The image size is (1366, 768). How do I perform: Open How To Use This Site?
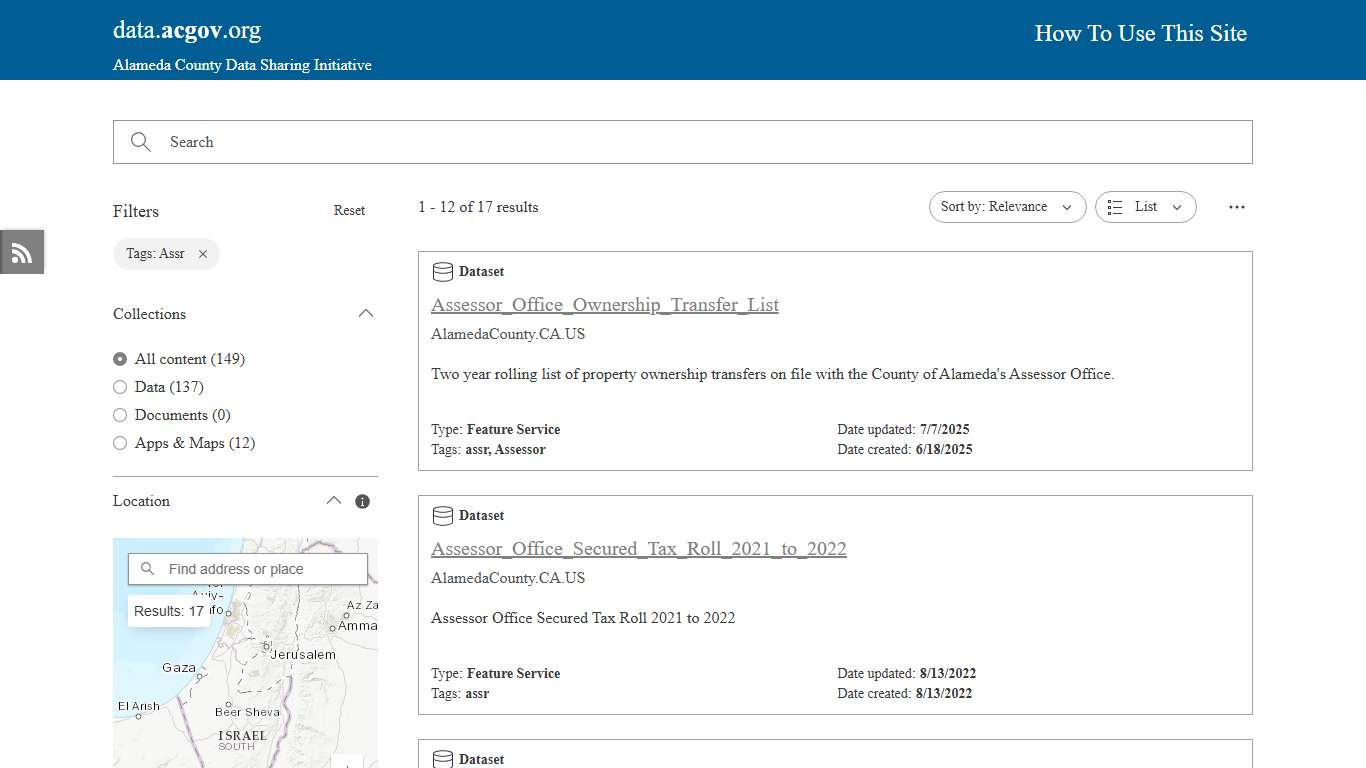click(x=1140, y=33)
